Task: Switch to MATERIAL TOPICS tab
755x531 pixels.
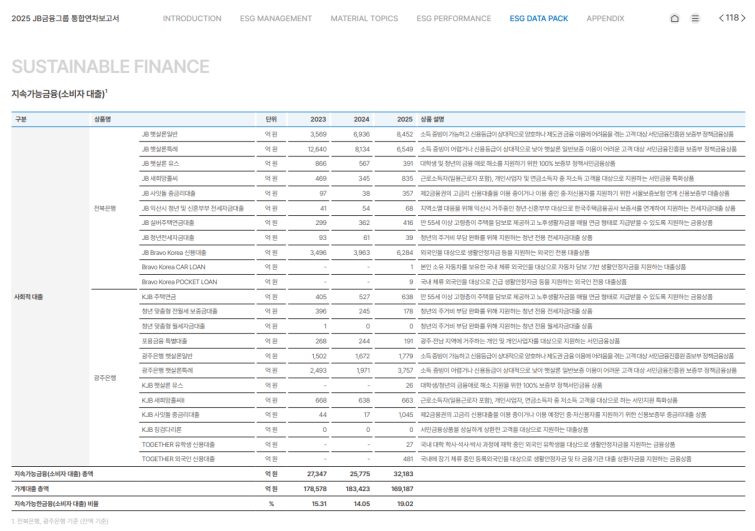Action: pos(364,18)
